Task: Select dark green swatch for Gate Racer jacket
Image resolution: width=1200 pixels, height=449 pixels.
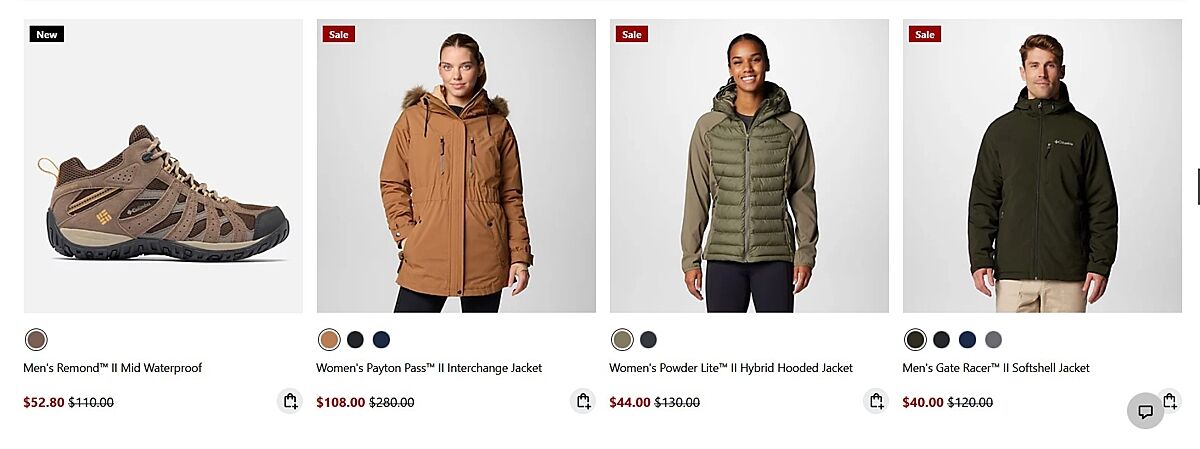Action: coord(915,340)
